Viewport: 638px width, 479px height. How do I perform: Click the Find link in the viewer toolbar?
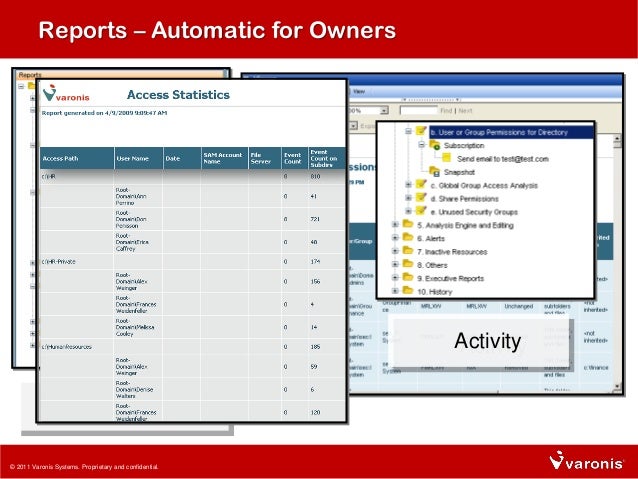coord(446,110)
